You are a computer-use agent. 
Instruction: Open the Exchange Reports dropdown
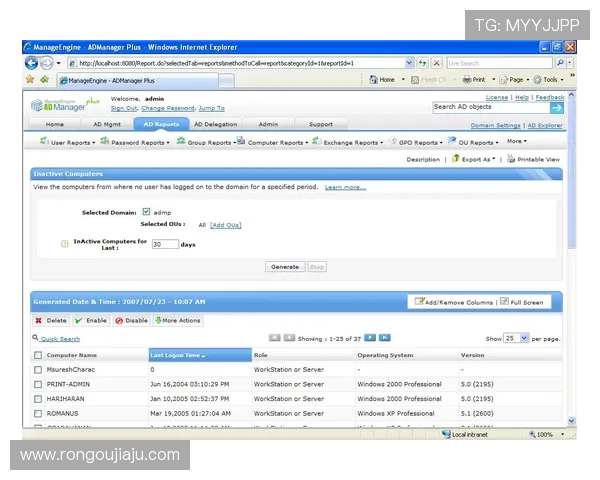(347, 142)
